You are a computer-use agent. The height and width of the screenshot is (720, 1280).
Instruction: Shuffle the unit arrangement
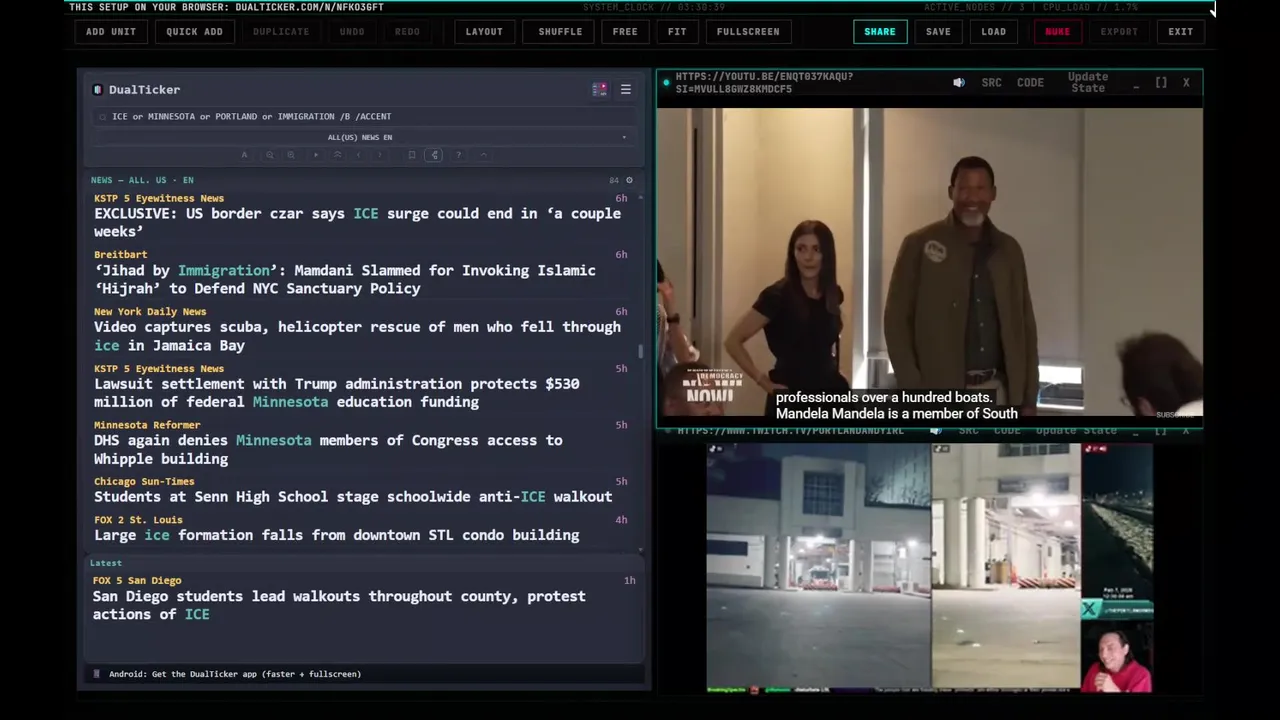(x=560, y=31)
